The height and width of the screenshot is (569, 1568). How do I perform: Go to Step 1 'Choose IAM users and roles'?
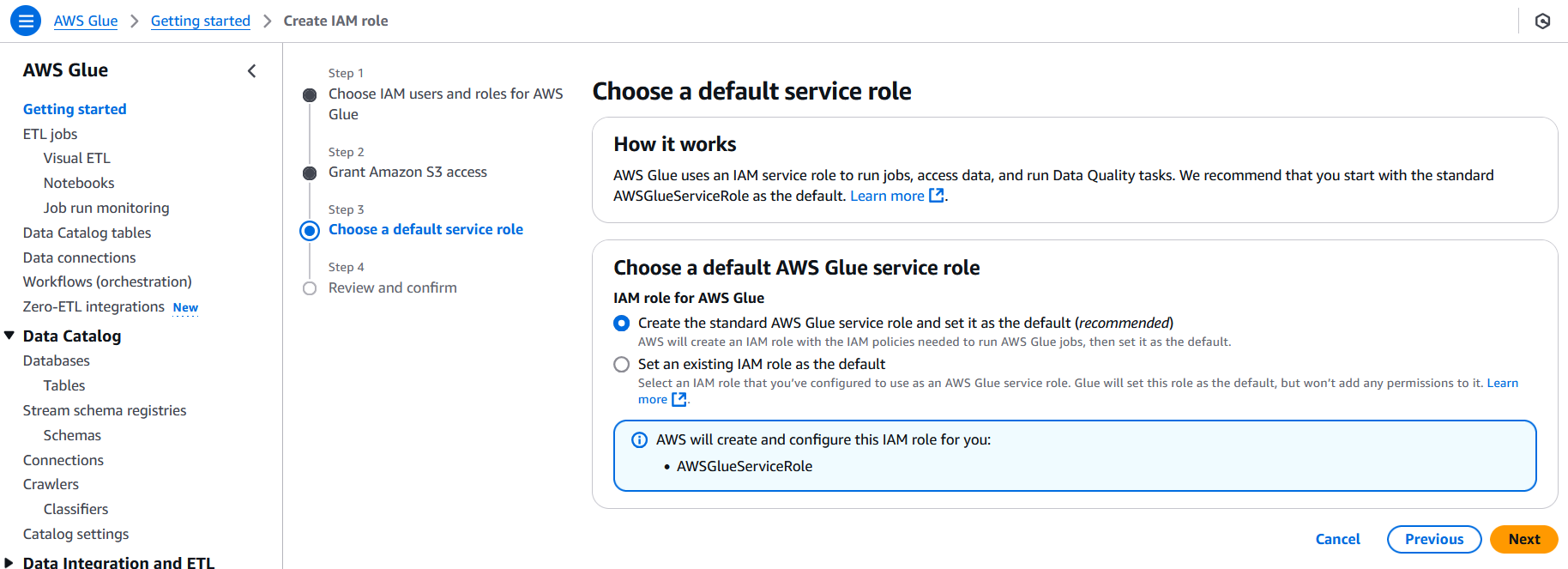tap(446, 104)
